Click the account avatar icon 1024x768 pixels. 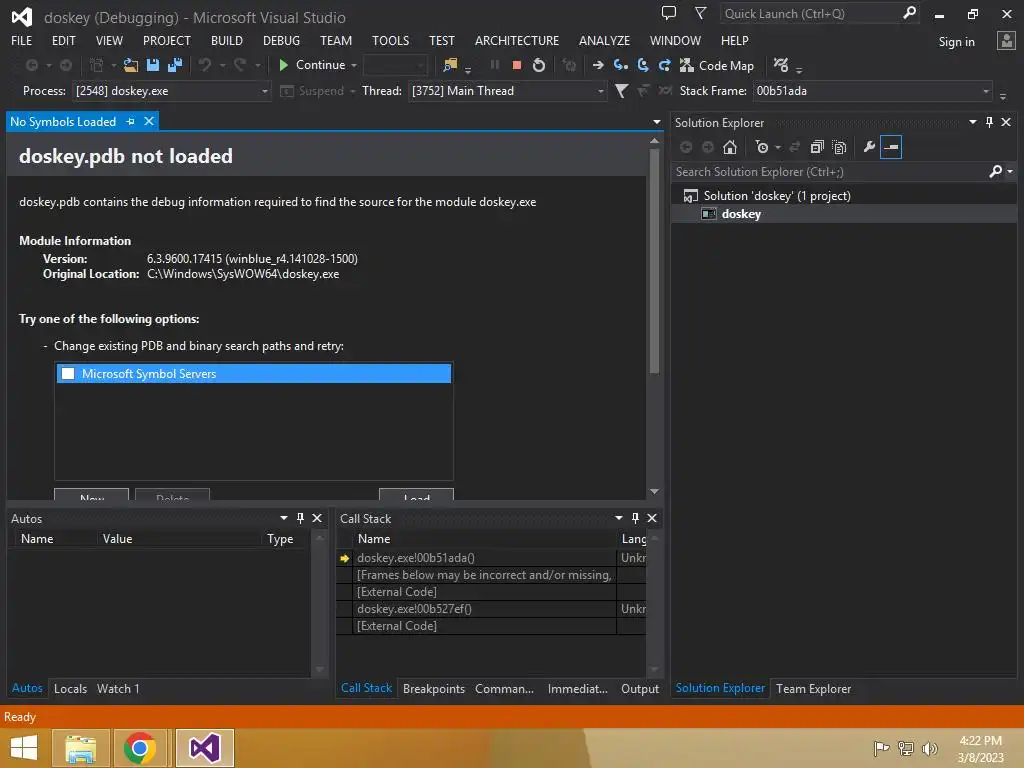tap(1006, 40)
